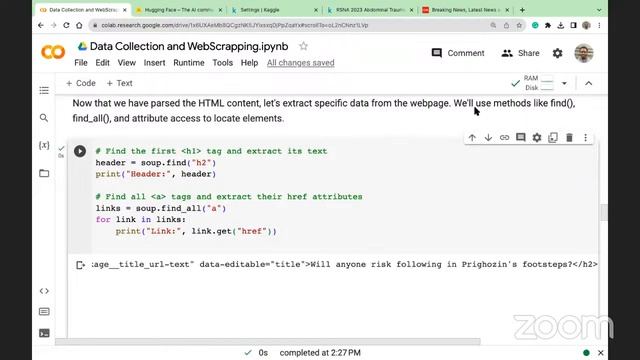The image size is (640, 360).
Task: Switch to Breaking News browser tab
Action: click(x=466, y=10)
